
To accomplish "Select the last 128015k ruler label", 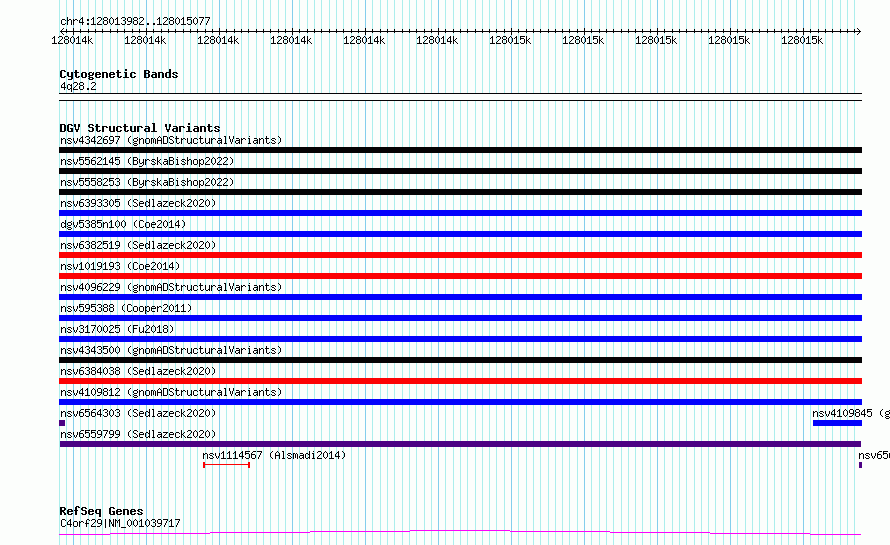I will click(801, 40).
